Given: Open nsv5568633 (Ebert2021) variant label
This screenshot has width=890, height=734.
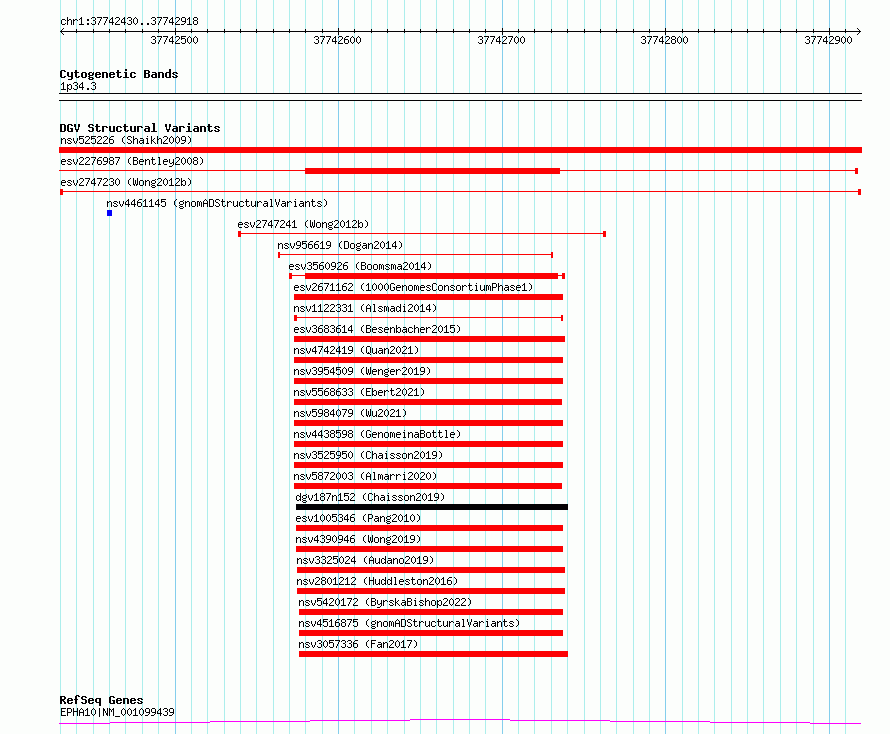Looking at the screenshot, I should point(359,392).
